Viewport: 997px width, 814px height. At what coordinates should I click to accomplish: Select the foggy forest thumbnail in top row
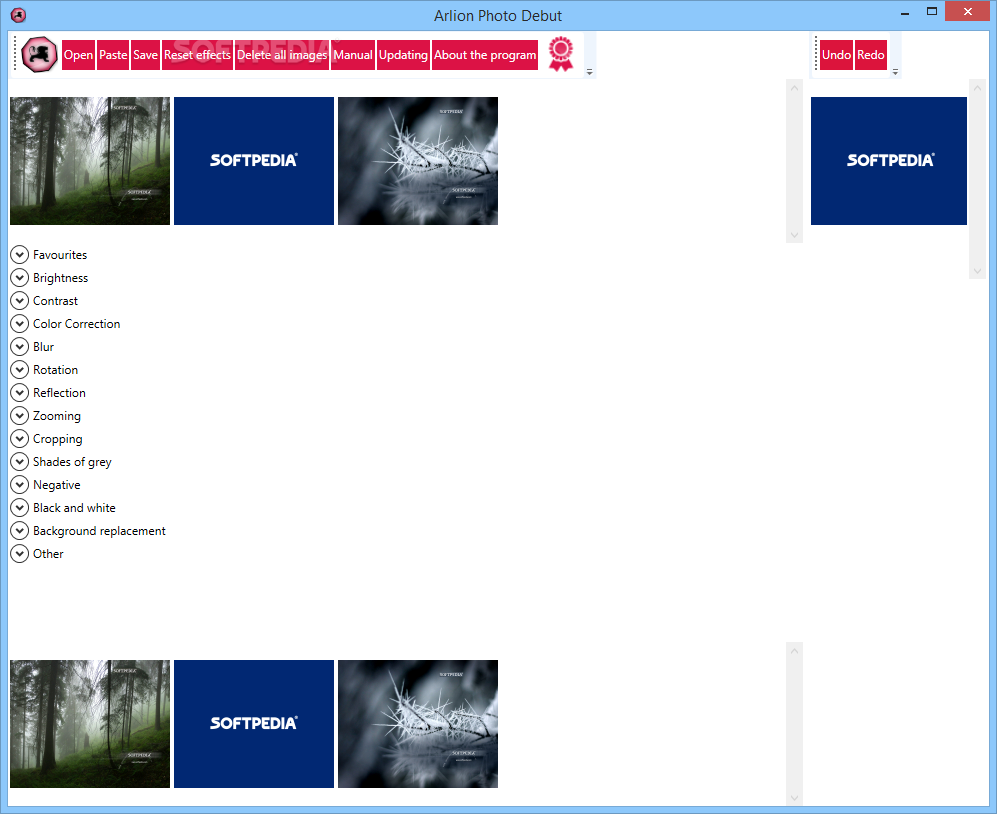(90, 161)
